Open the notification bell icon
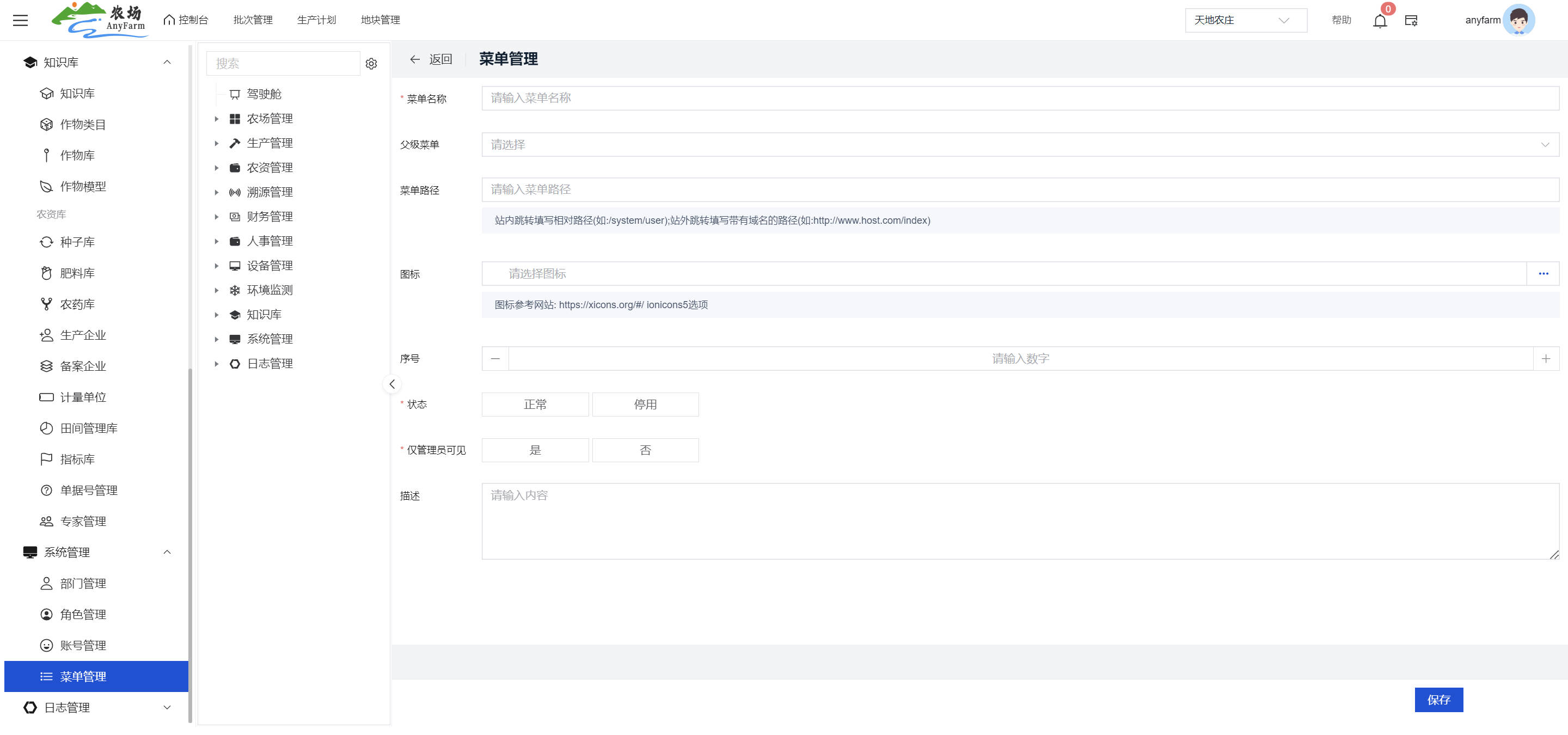The height and width of the screenshot is (735, 1568). tap(1379, 21)
